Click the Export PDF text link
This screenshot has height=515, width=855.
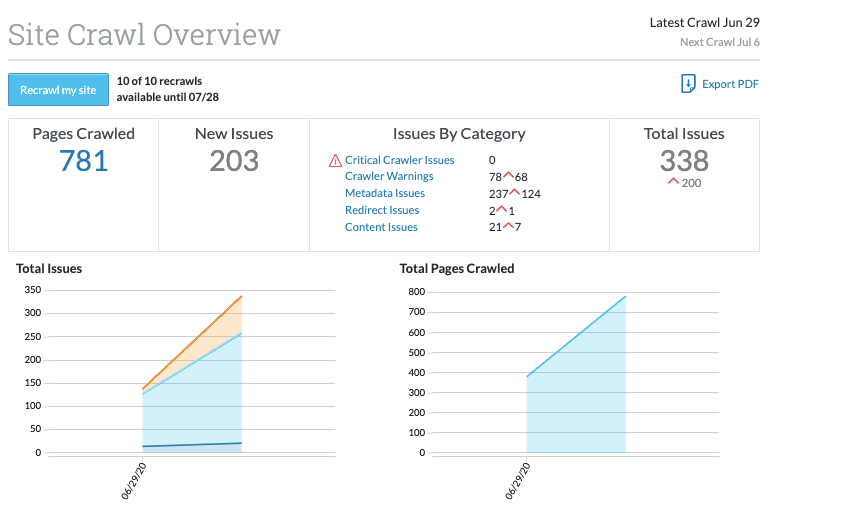[730, 84]
